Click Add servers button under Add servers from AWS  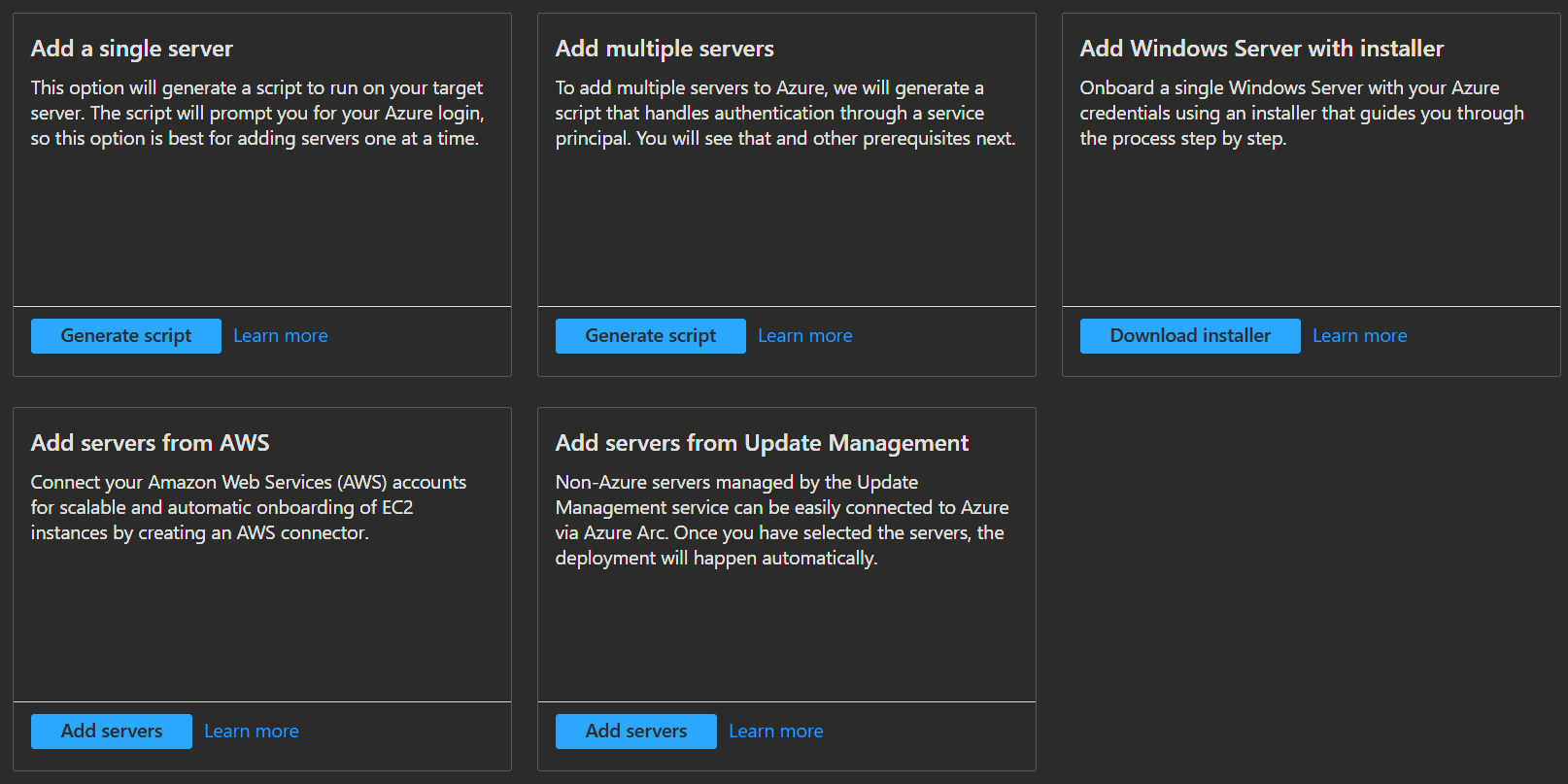coord(112,732)
